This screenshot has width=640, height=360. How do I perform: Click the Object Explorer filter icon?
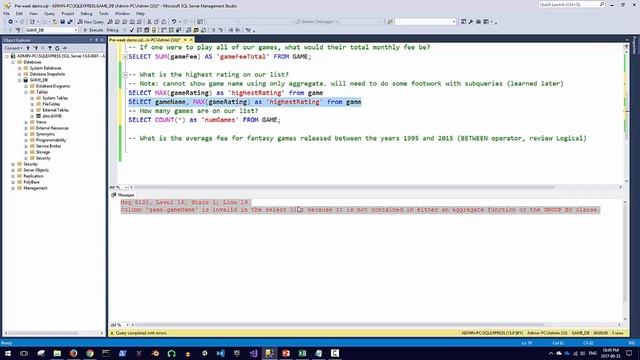pyautogui.click(x=50, y=48)
